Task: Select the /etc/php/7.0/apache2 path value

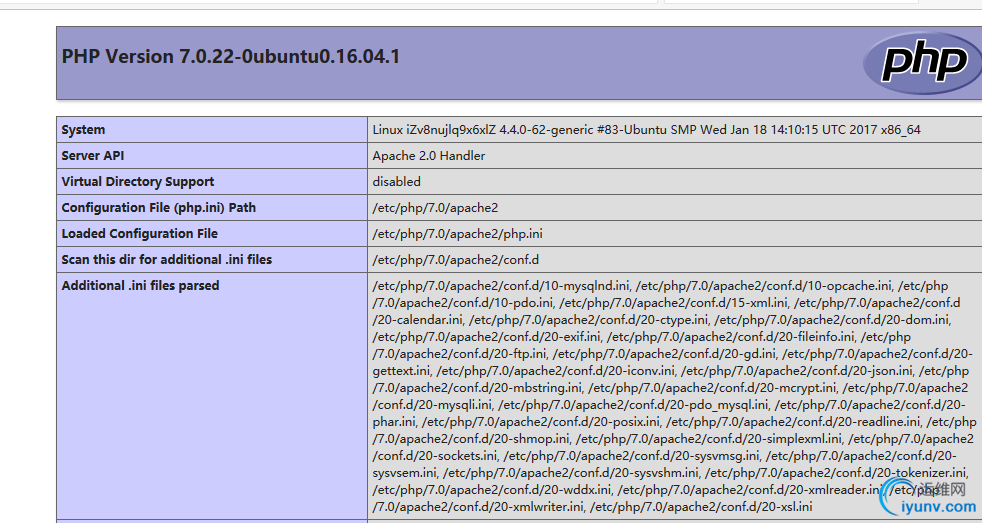Action: [x=435, y=208]
